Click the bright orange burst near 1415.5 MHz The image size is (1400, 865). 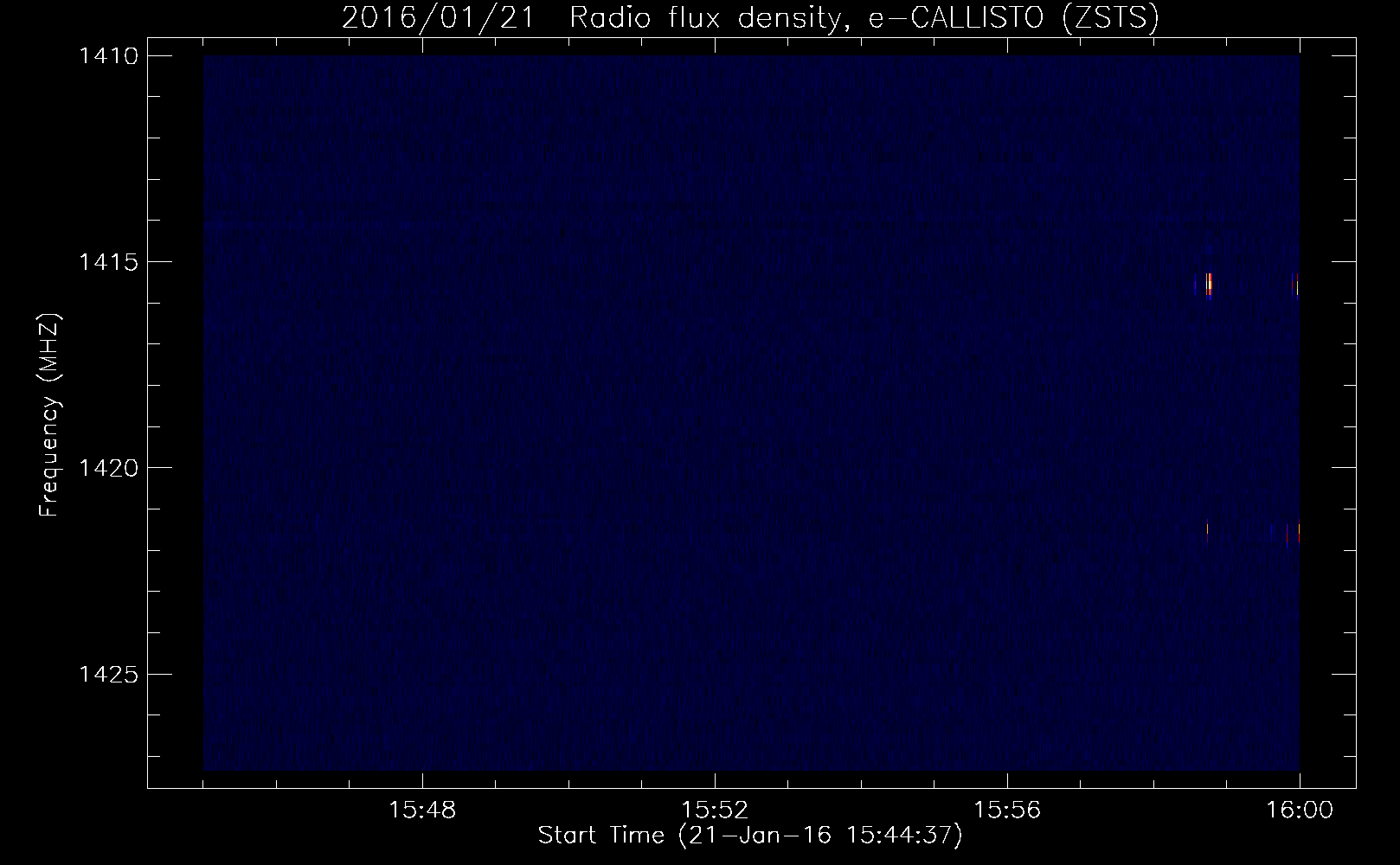pyautogui.click(x=1208, y=285)
